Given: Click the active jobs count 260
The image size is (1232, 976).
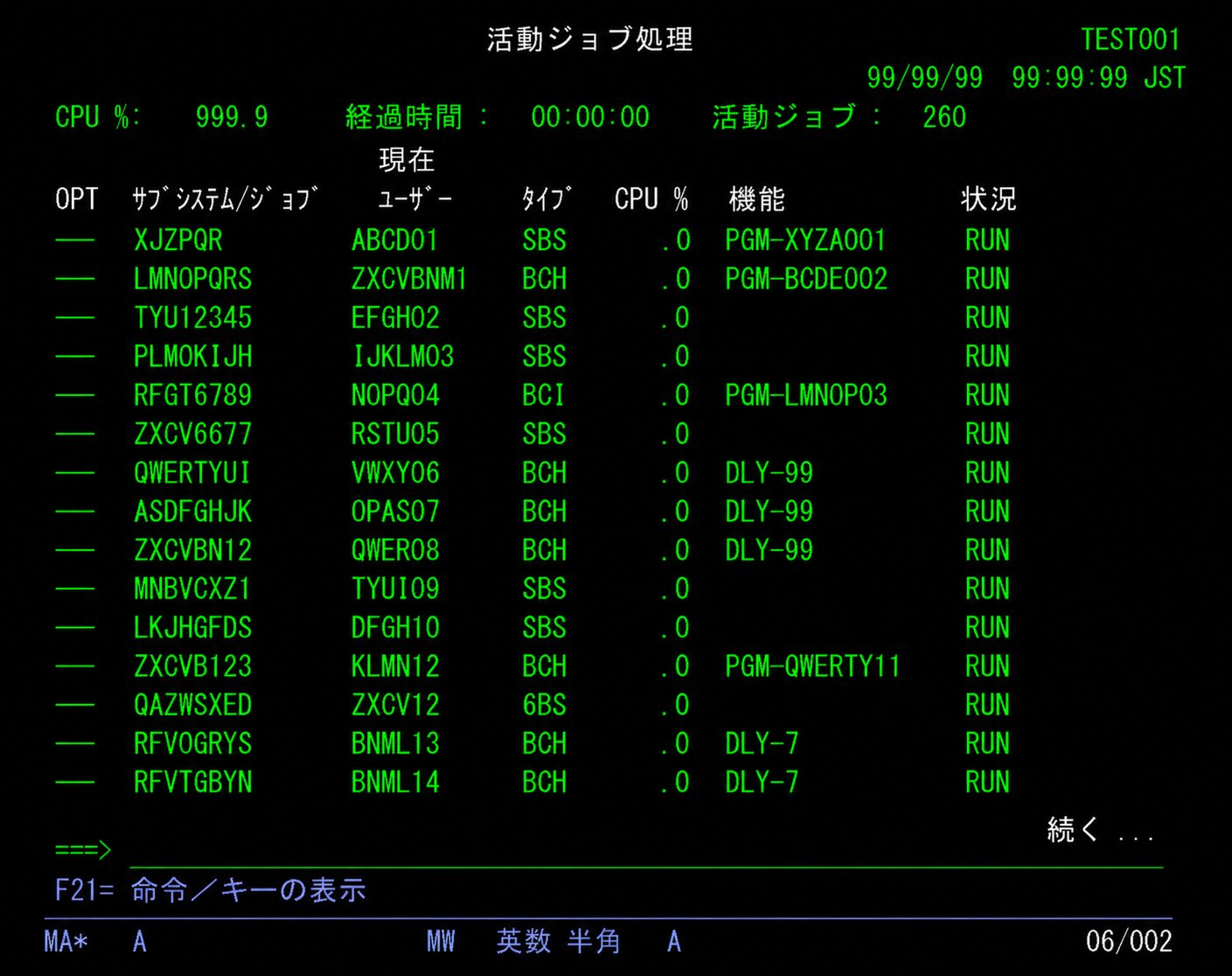Looking at the screenshot, I should pyautogui.click(x=944, y=117).
